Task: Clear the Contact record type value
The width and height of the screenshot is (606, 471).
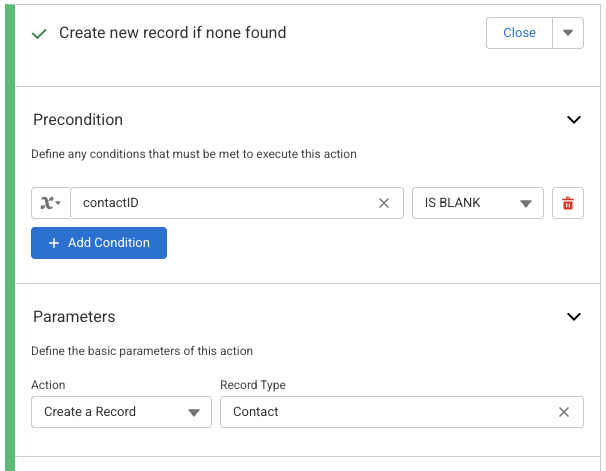Action: click(x=564, y=412)
